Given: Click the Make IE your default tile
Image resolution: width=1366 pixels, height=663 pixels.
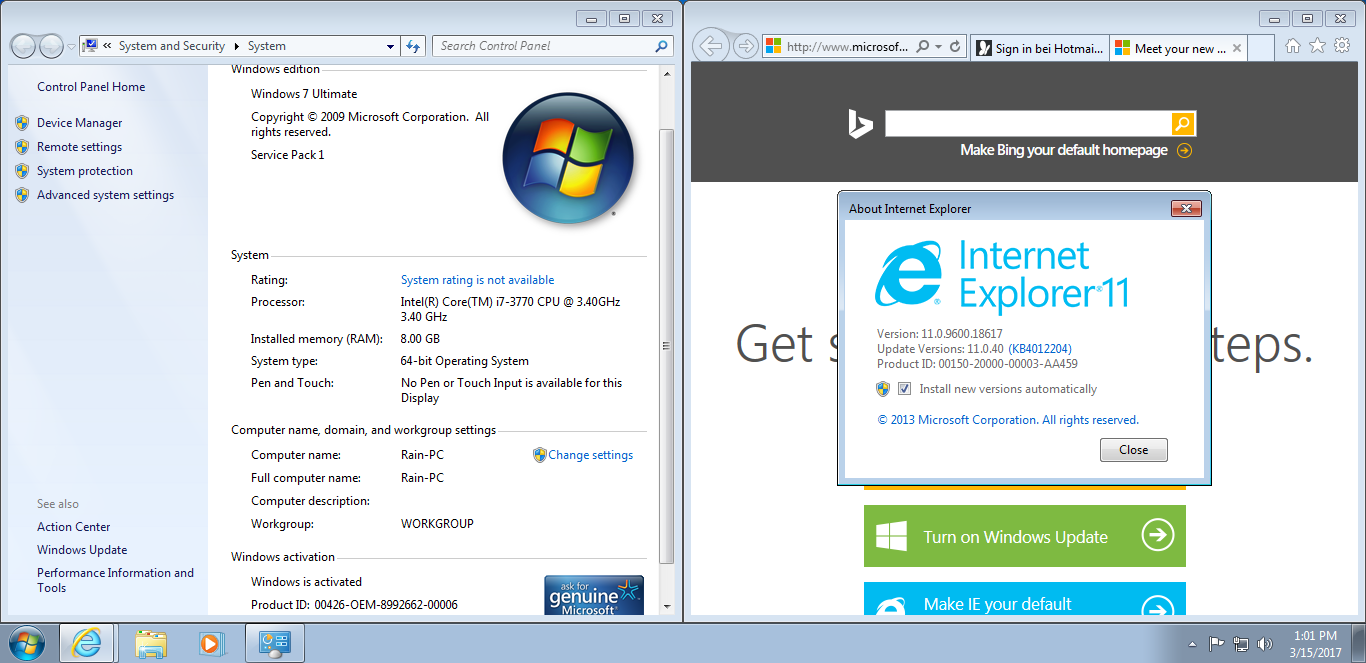Looking at the screenshot, I should click(x=1025, y=600).
